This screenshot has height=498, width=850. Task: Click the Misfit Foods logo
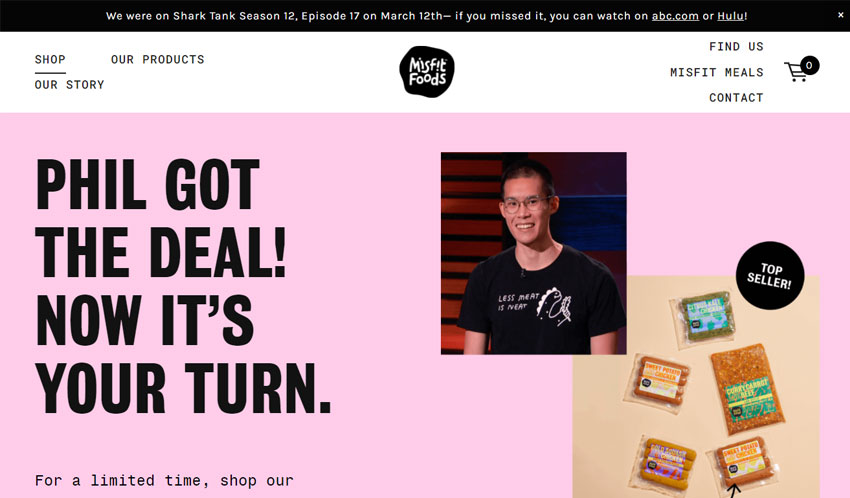click(x=427, y=72)
